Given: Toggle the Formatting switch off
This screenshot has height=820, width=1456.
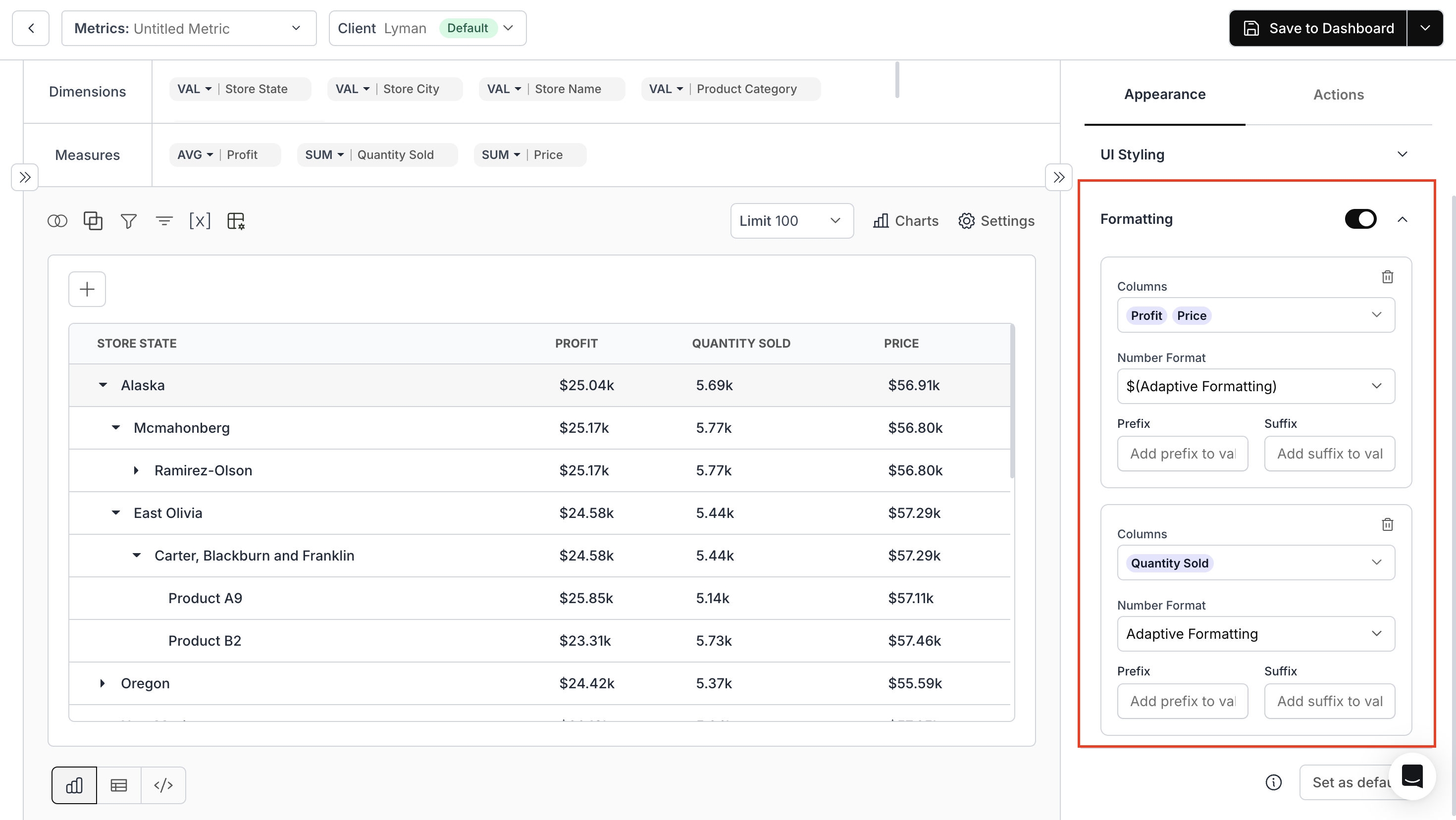Looking at the screenshot, I should [x=1360, y=219].
